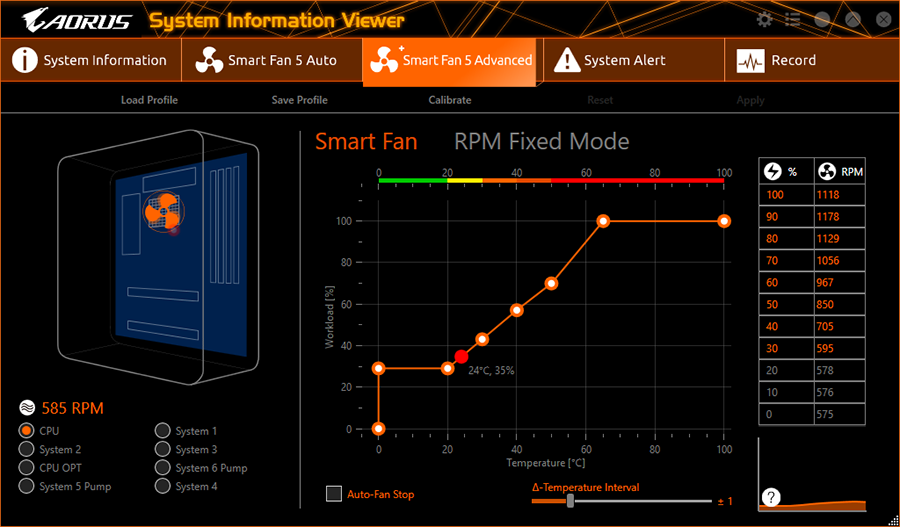Click the curve point at 20°C
The image size is (900, 527).
(448, 368)
